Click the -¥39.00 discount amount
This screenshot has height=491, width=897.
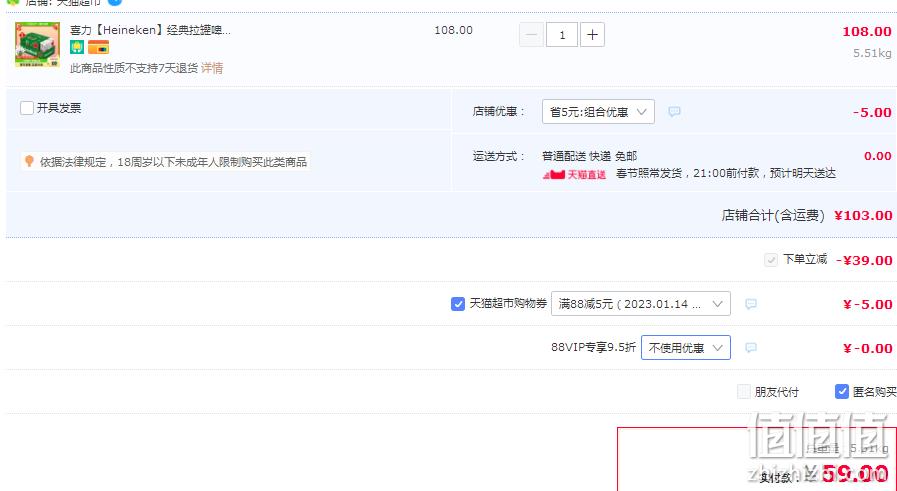point(864,260)
